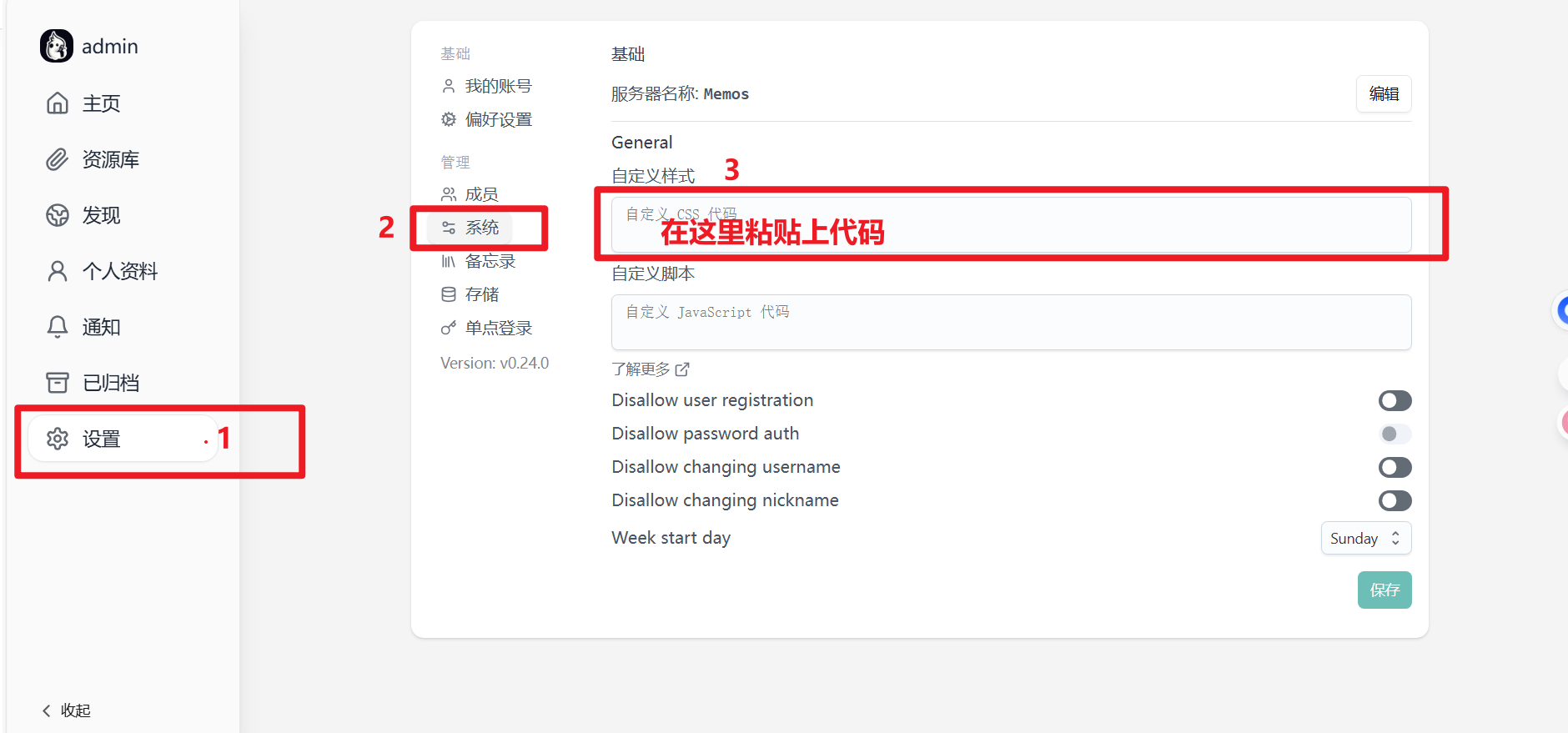The height and width of the screenshot is (733, 1568).
Task: Click the 编辑 button for server name
Action: [x=1383, y=94]
